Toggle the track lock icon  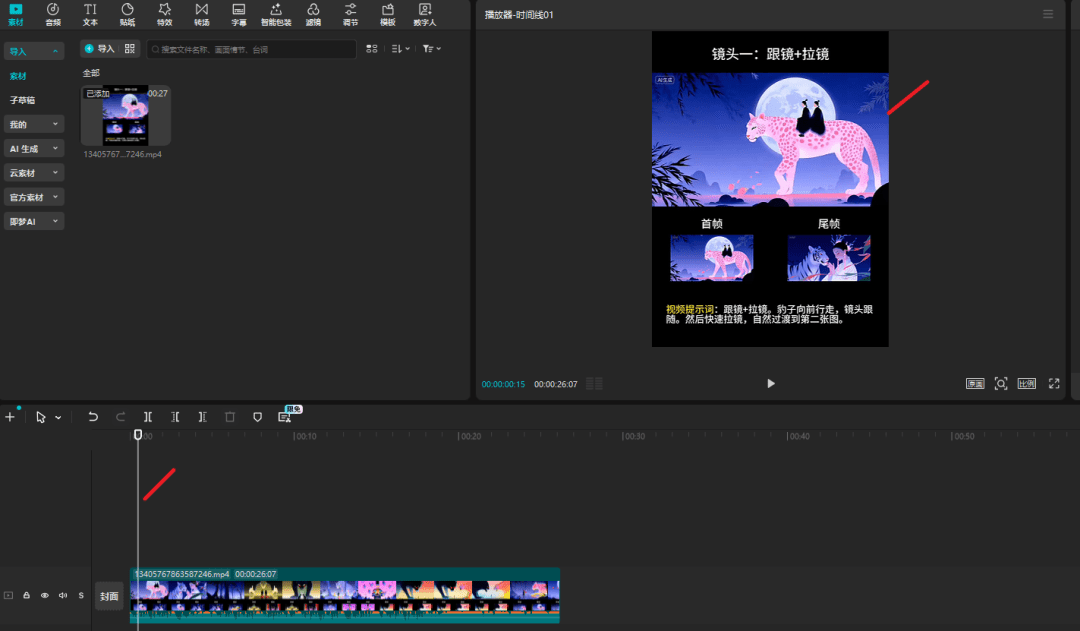[x=27, y=595]
